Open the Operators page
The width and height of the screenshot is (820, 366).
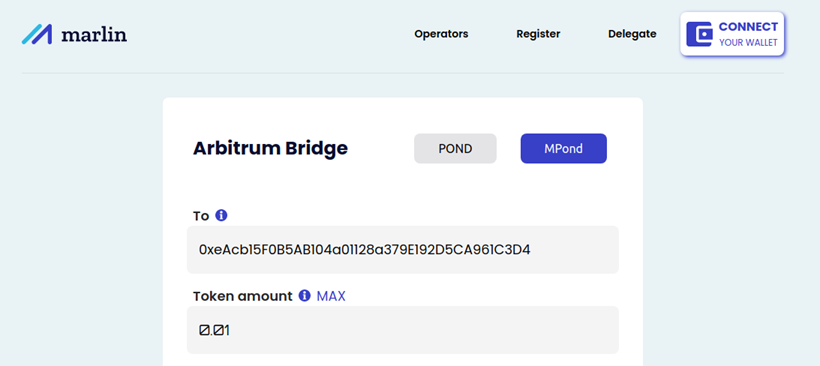tap(441, 34)
